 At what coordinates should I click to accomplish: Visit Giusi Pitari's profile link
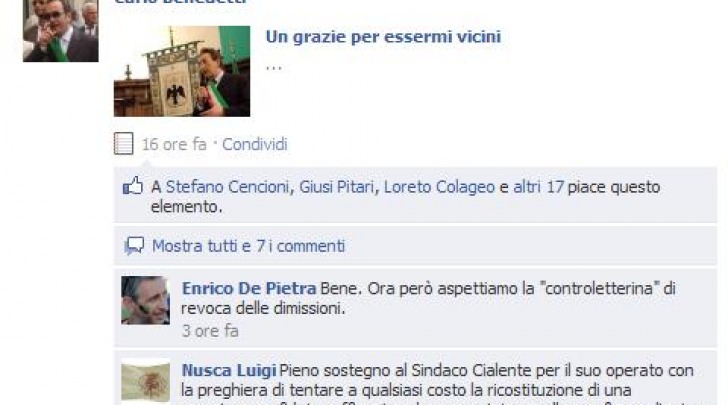(336, 187)
